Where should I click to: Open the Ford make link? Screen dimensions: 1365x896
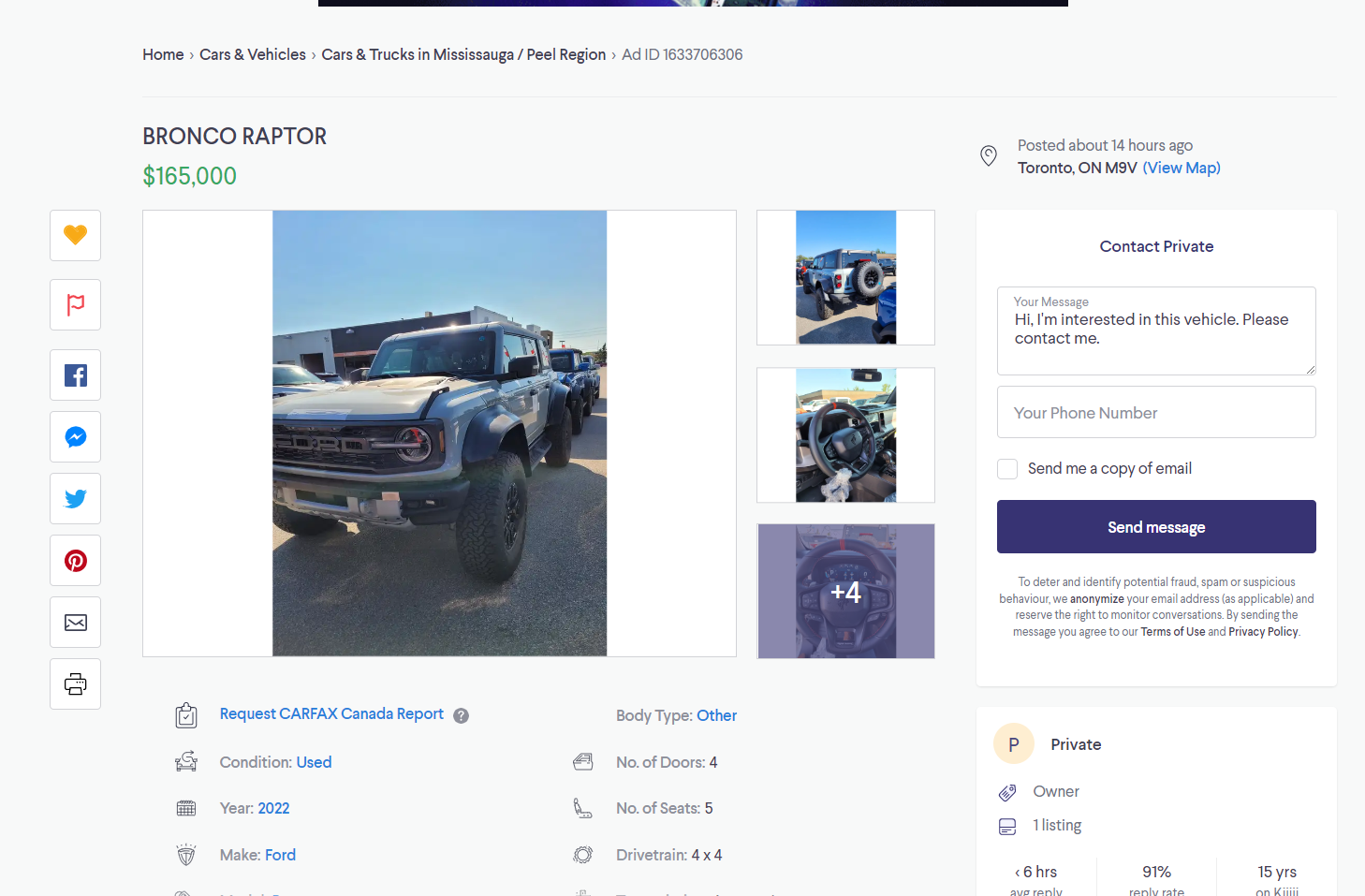[x=280, y=855]
